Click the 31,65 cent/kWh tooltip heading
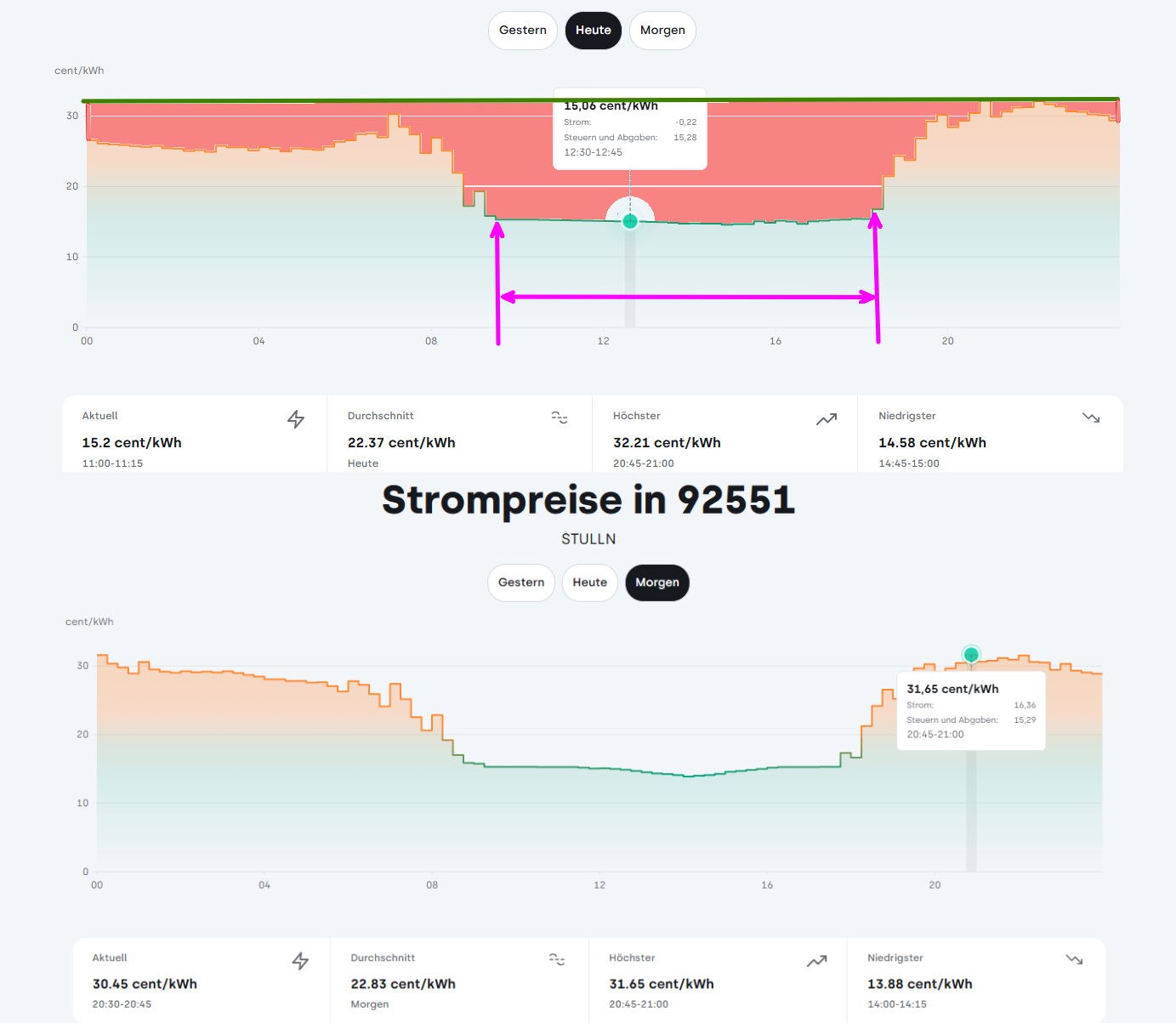The image size is (1176, 1023). pos(952,689)
